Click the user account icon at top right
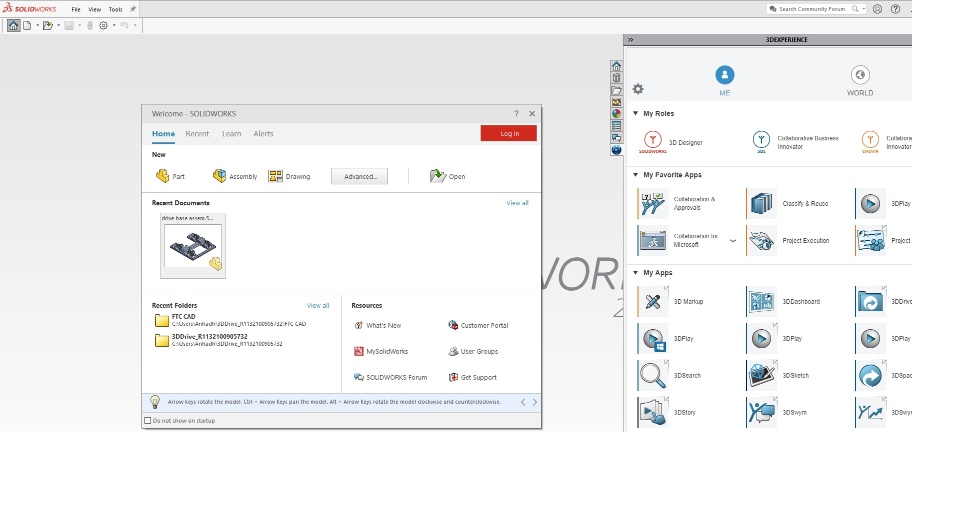Image resolution: width=960 pixels, height=520 pixels. pyautogui.click(x=877, y=9)
